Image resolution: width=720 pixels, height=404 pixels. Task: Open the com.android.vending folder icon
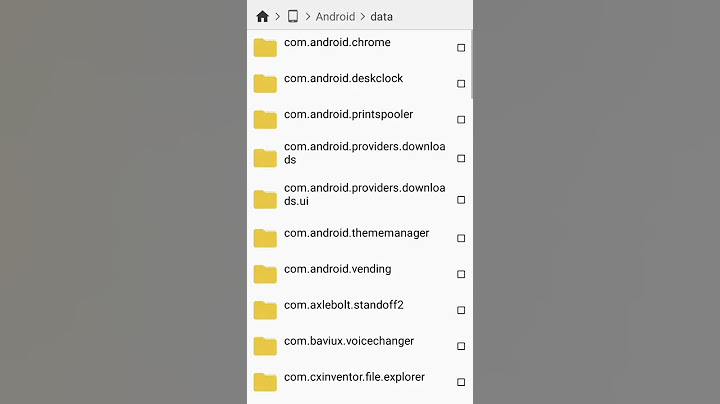pos(265,274)
